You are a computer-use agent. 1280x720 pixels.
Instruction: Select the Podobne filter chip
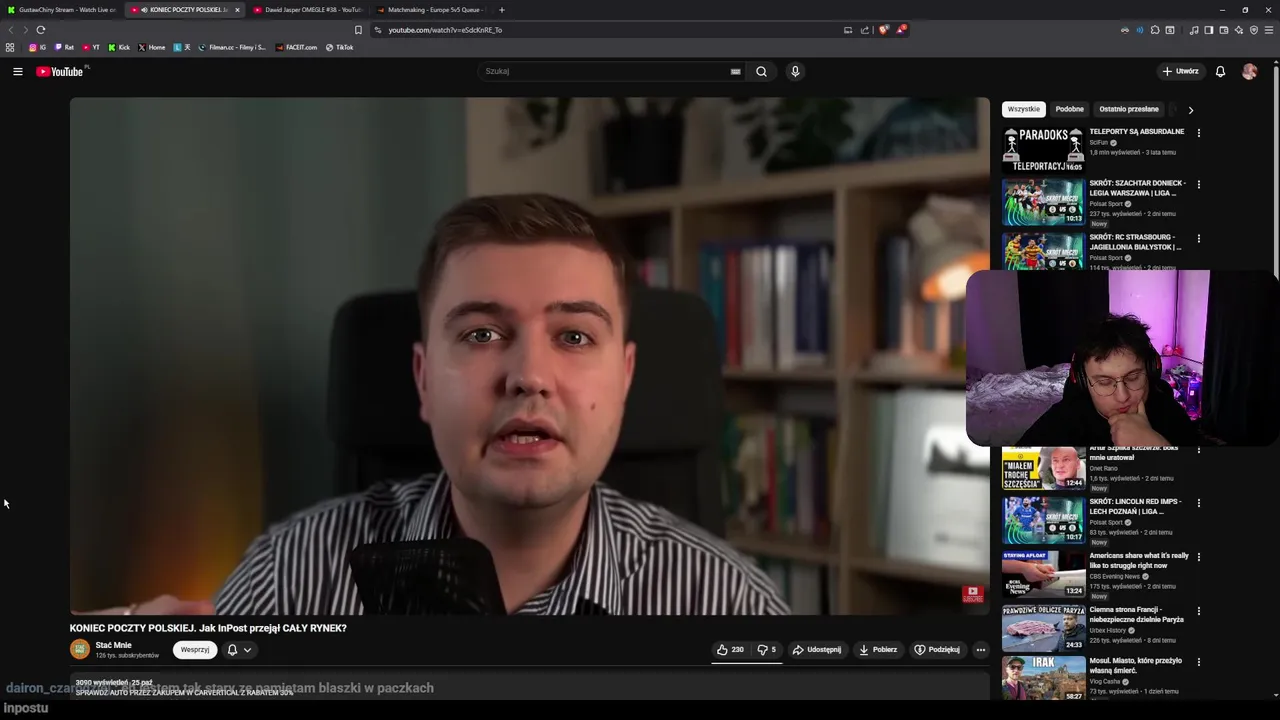pos(1069,109)
